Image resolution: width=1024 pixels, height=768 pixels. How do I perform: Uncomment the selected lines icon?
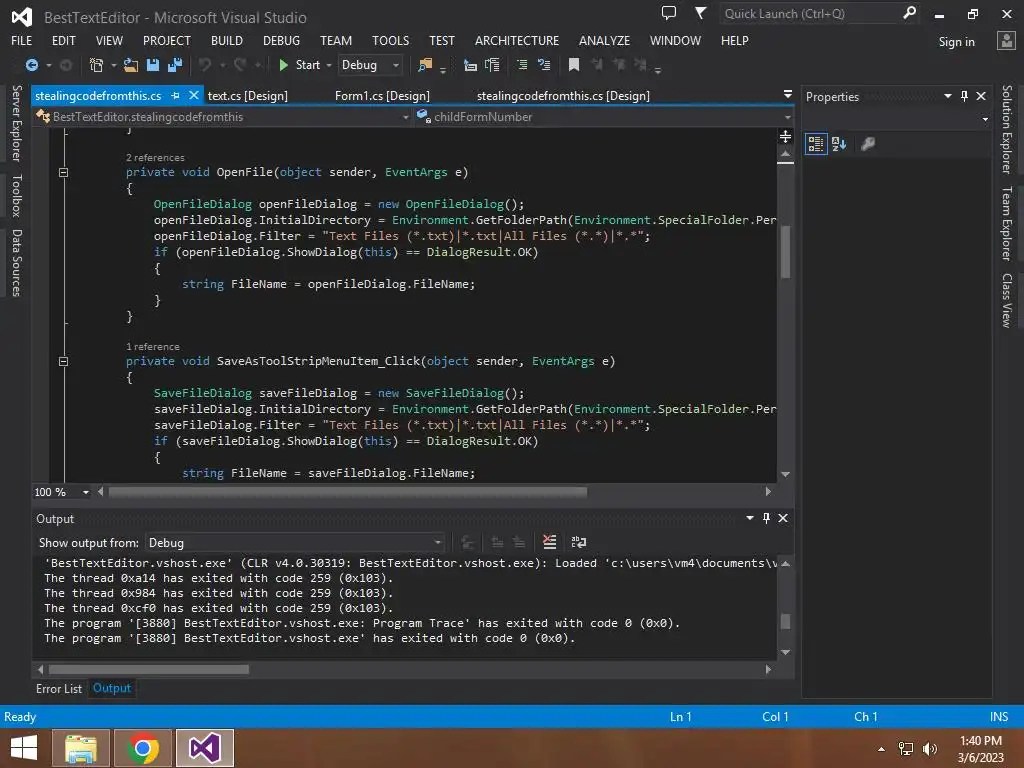544,65
